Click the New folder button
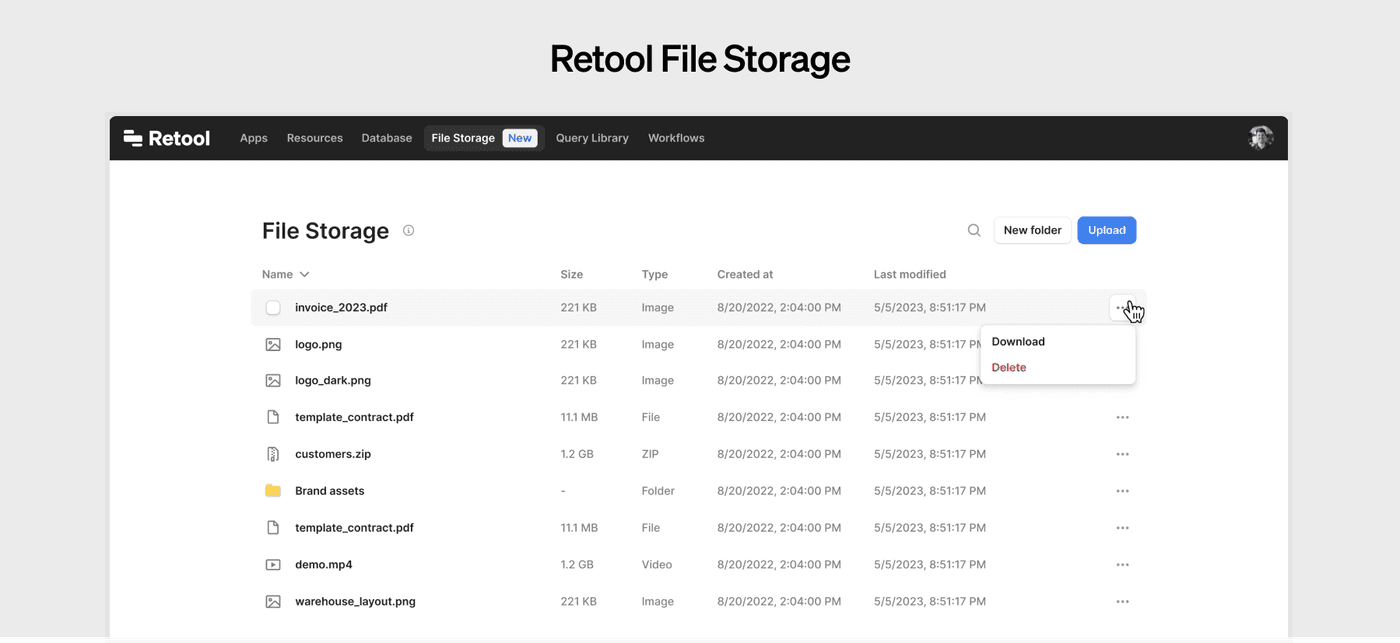Screen dimensions: 1400x643 click(1032, 230)
